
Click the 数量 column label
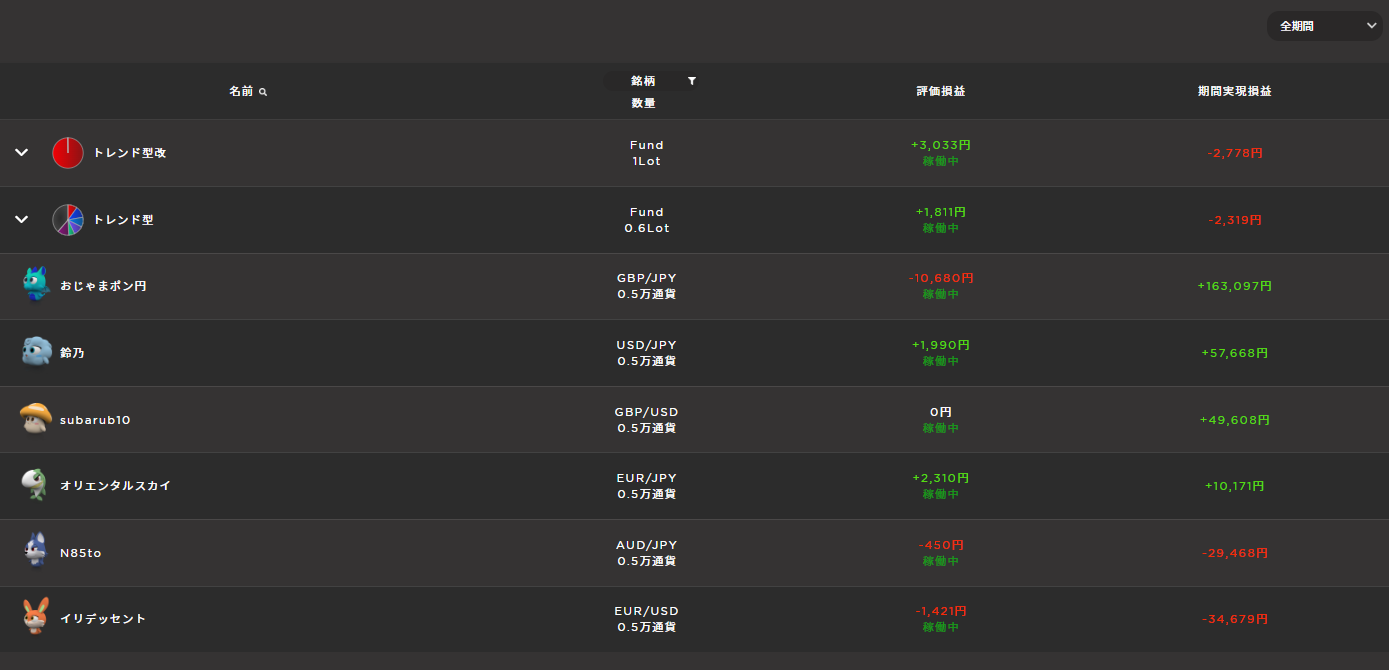pos(644,103)
